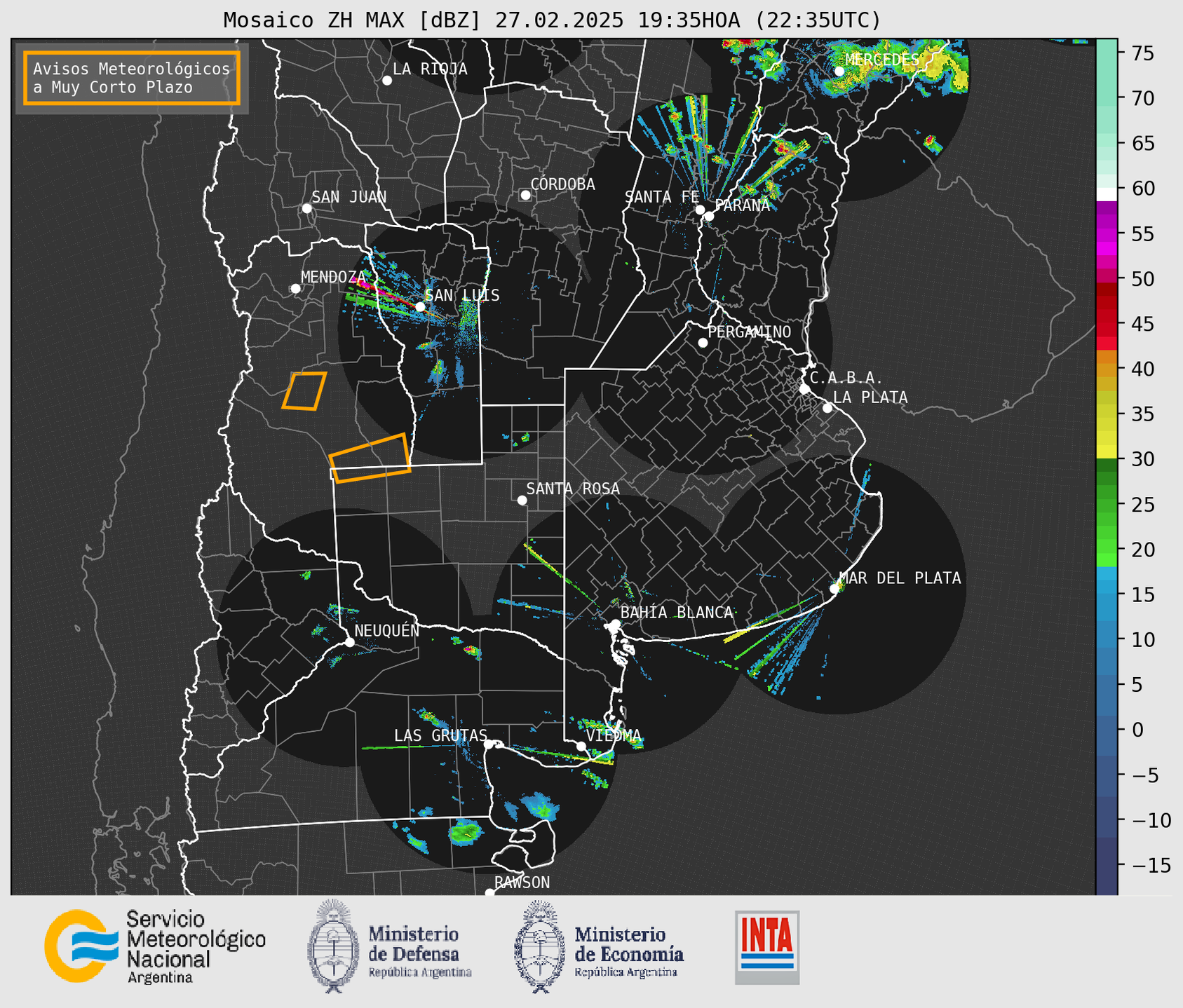Select the Mercedes city marker

pos(839,71)
